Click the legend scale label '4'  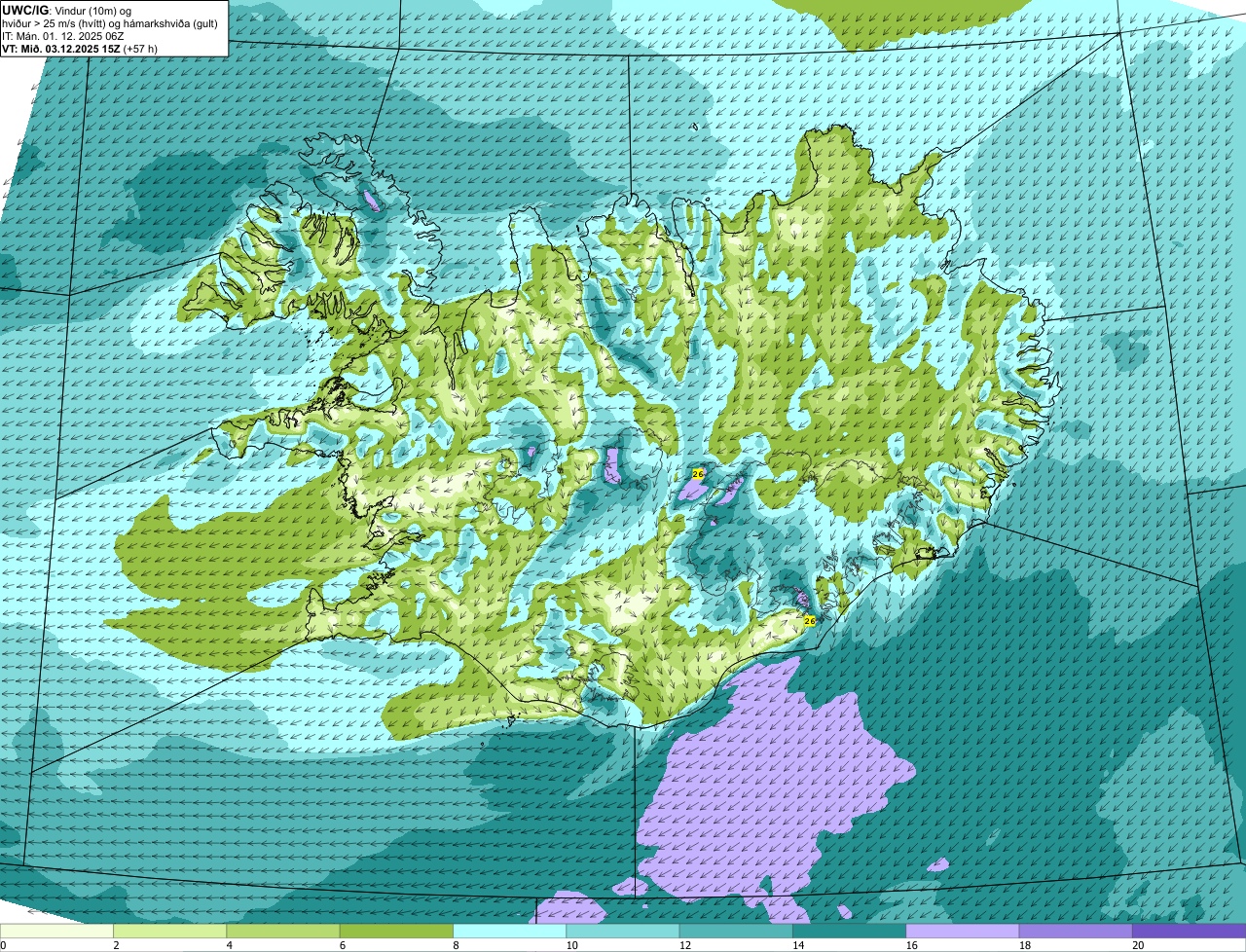pyautogui.click(x=229, y=945)
